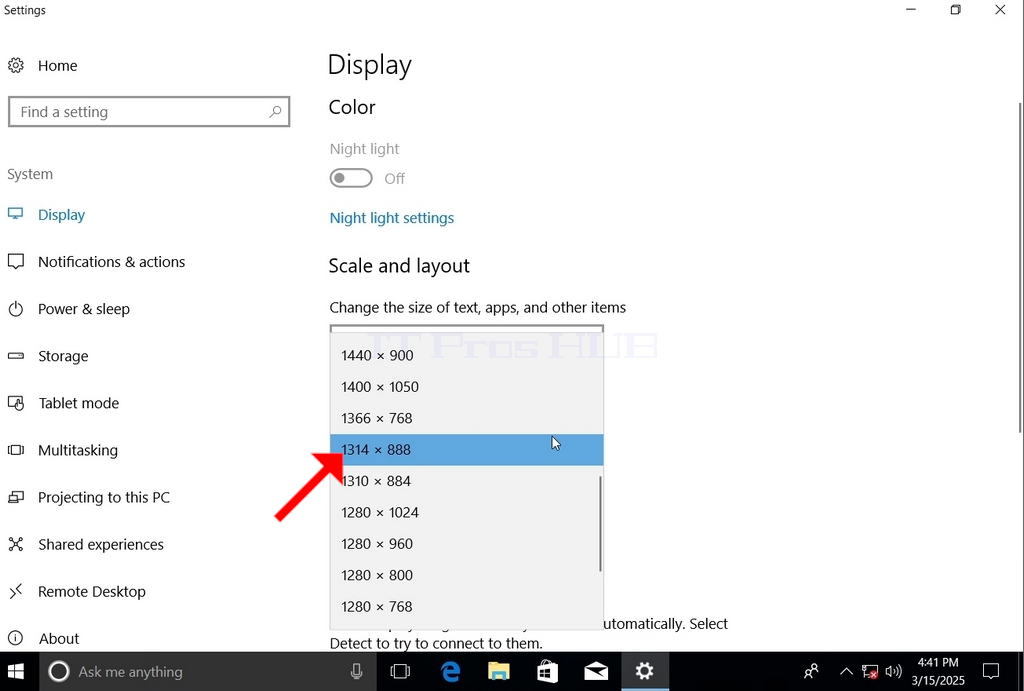Show hidden tray icons chevron

(x=846, y=671)
